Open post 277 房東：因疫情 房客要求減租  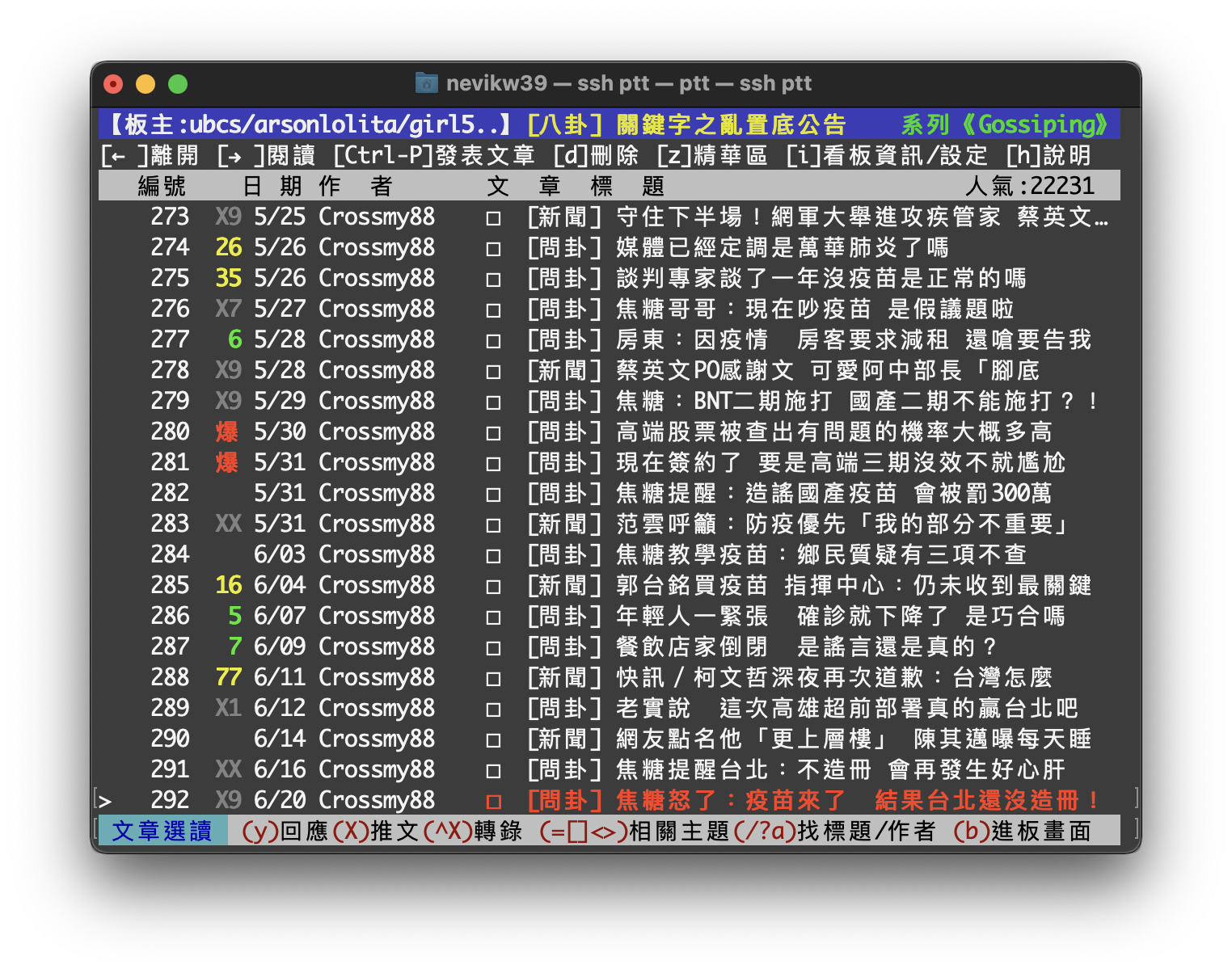809,339
